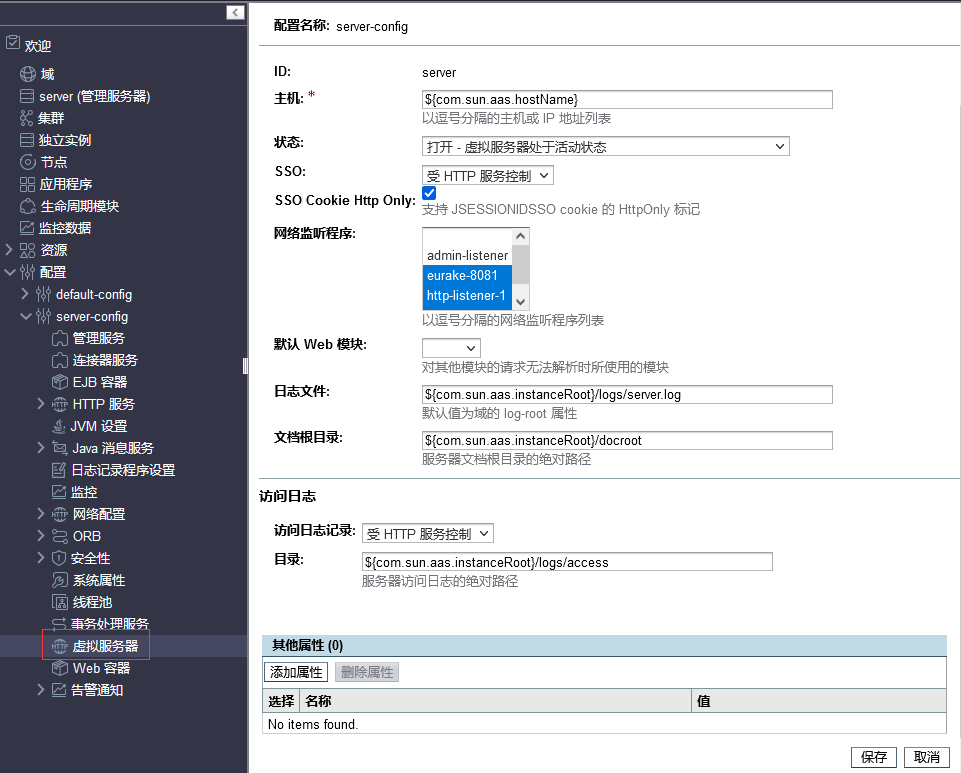Select admin-listener in the listener list

tap(467, 256)
